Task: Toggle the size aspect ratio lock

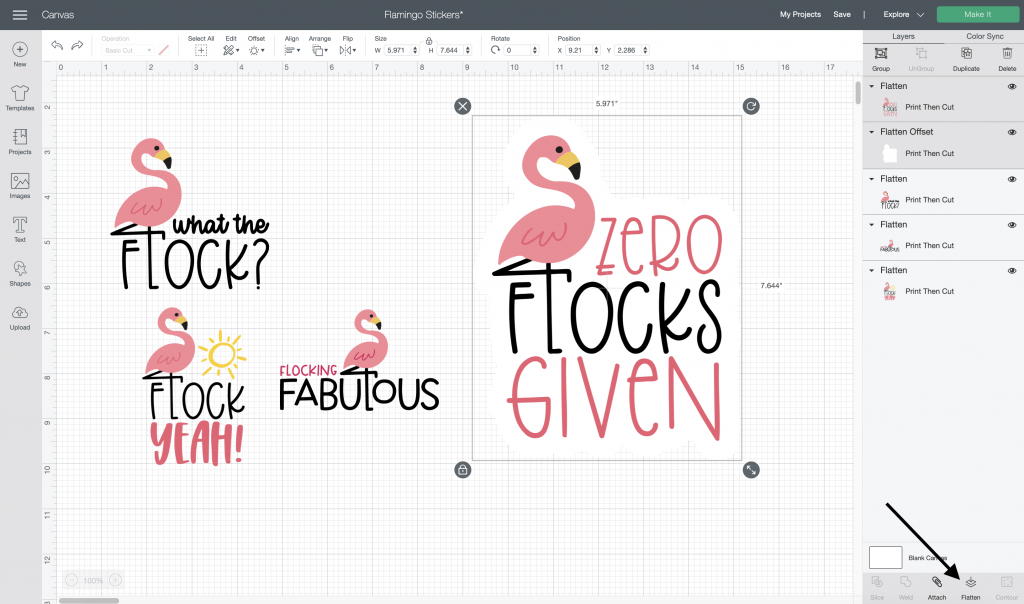Action: tap(429, 41)
